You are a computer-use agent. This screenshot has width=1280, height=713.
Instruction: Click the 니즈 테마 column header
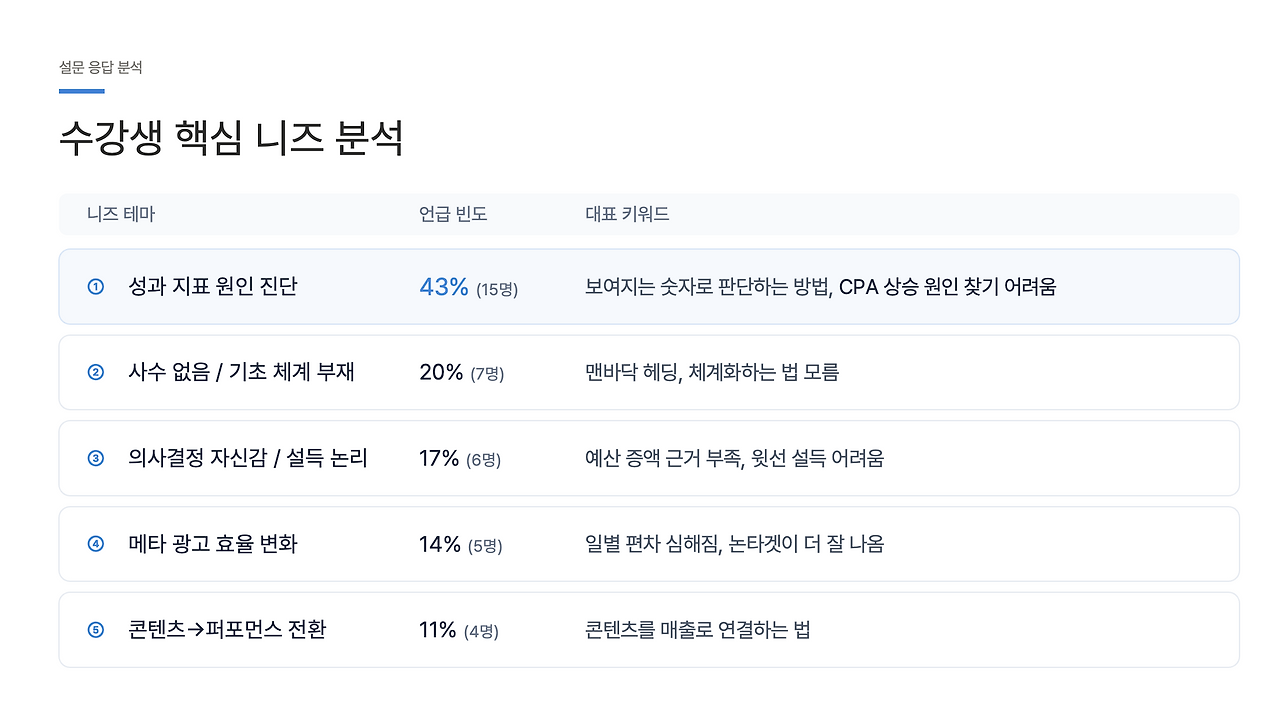click(121, 214)
